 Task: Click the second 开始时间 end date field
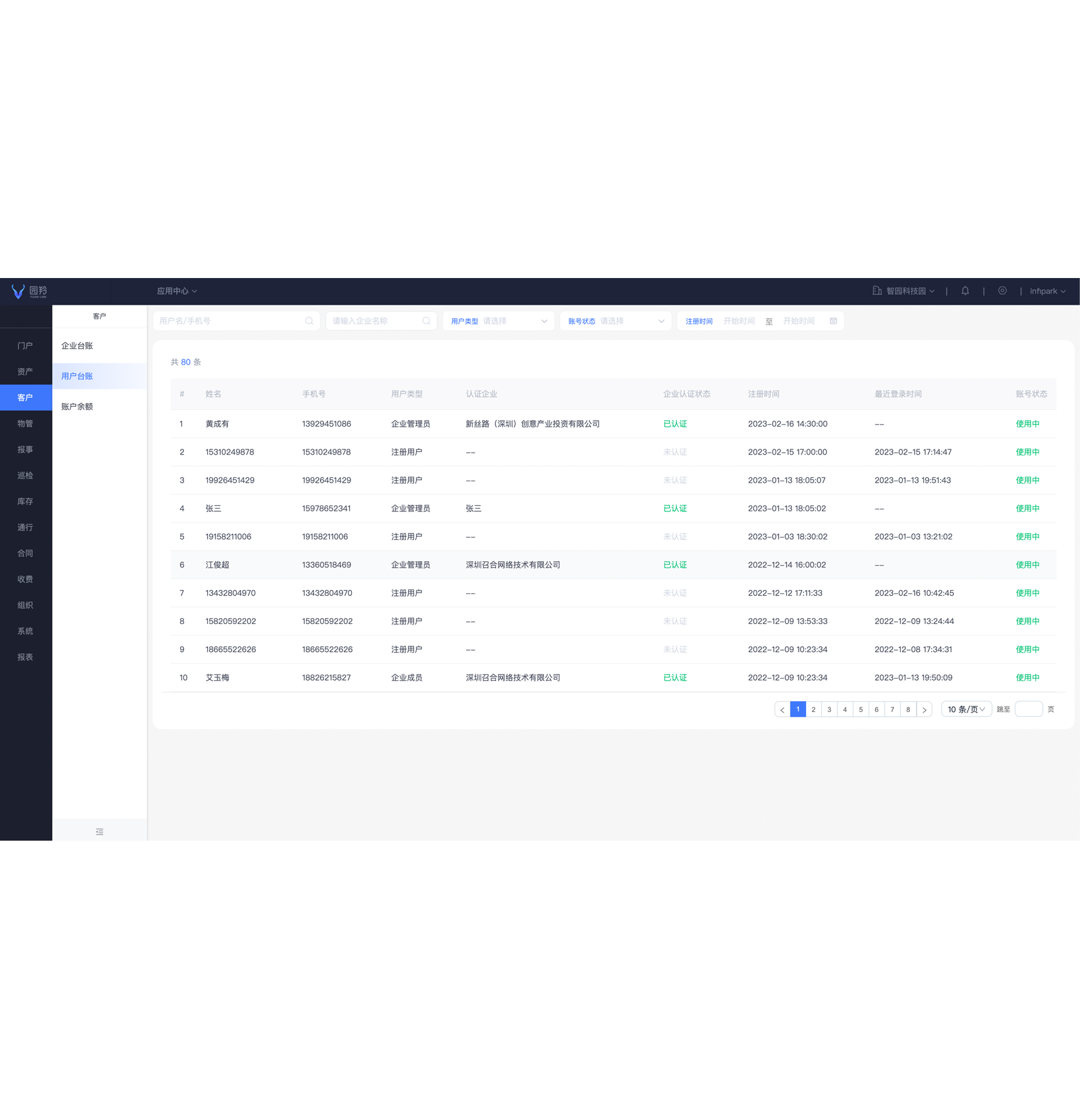799,321
